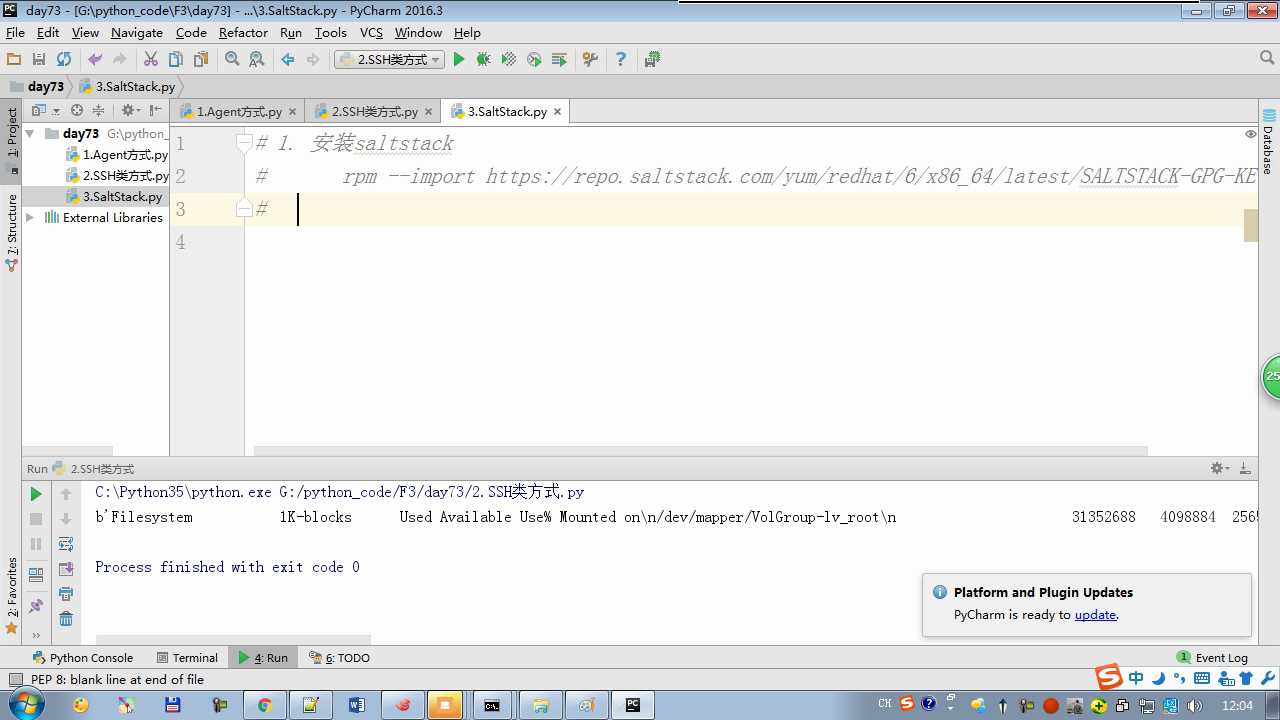
Task: Click the Cut scissors icon
Action: tap(151, 60)
